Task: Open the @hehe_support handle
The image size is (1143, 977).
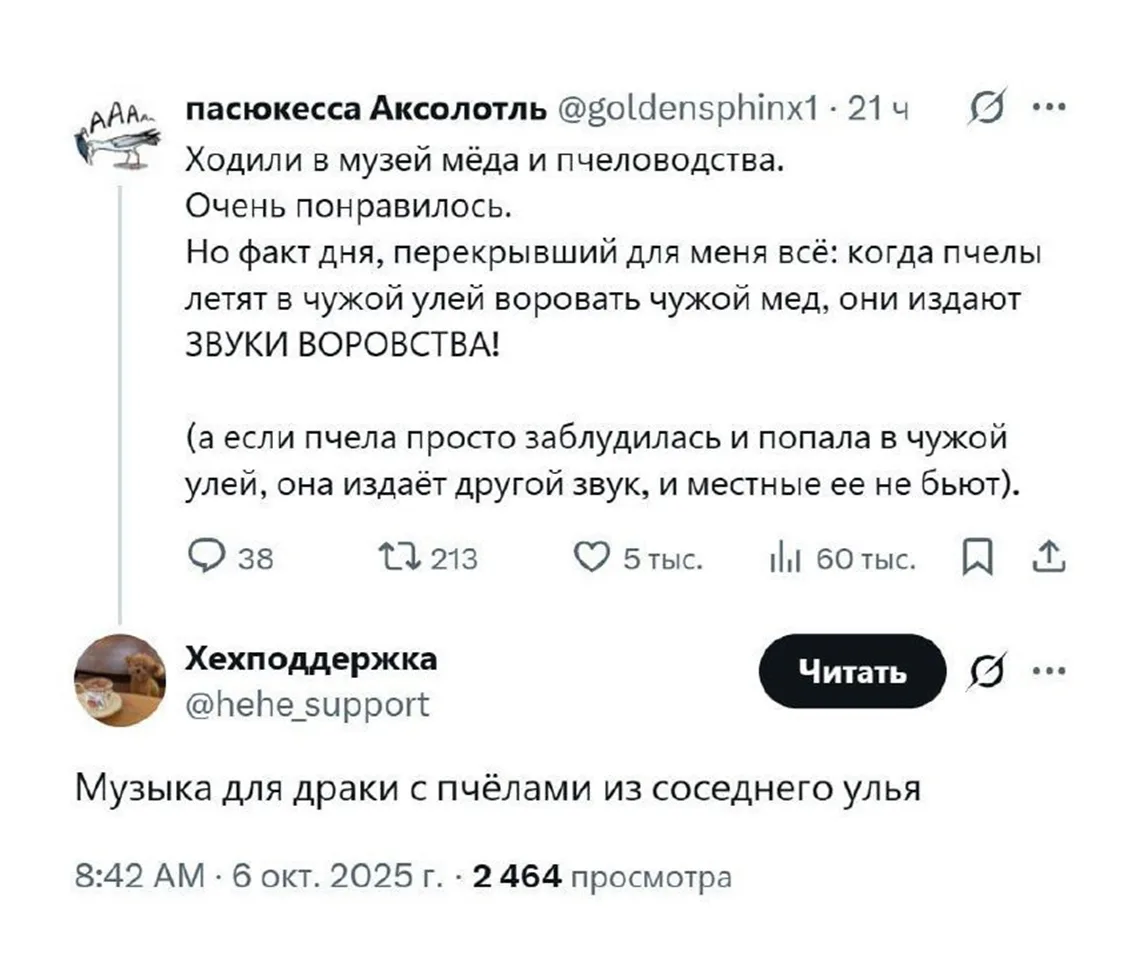Action: (308, 705)
